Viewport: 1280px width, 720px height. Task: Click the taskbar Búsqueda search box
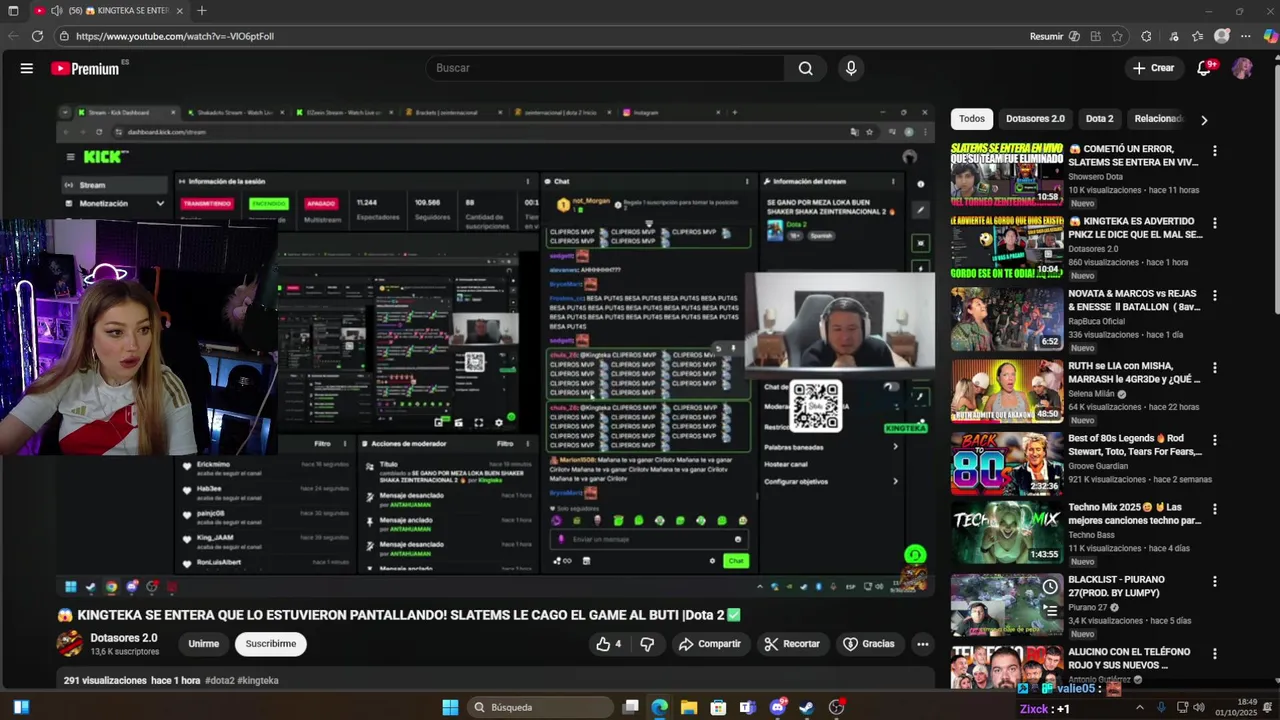coord(540,707)
